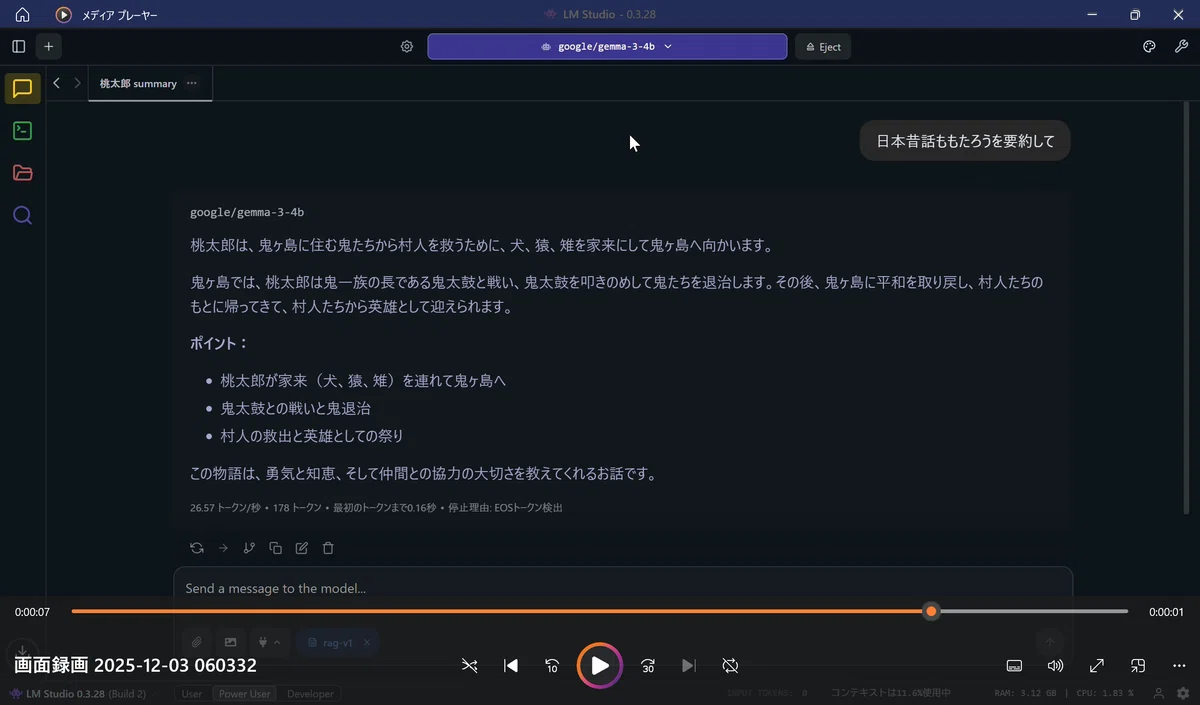
Task: Click the unplayed gray part of seek bar
Action: coord(1034,611)
